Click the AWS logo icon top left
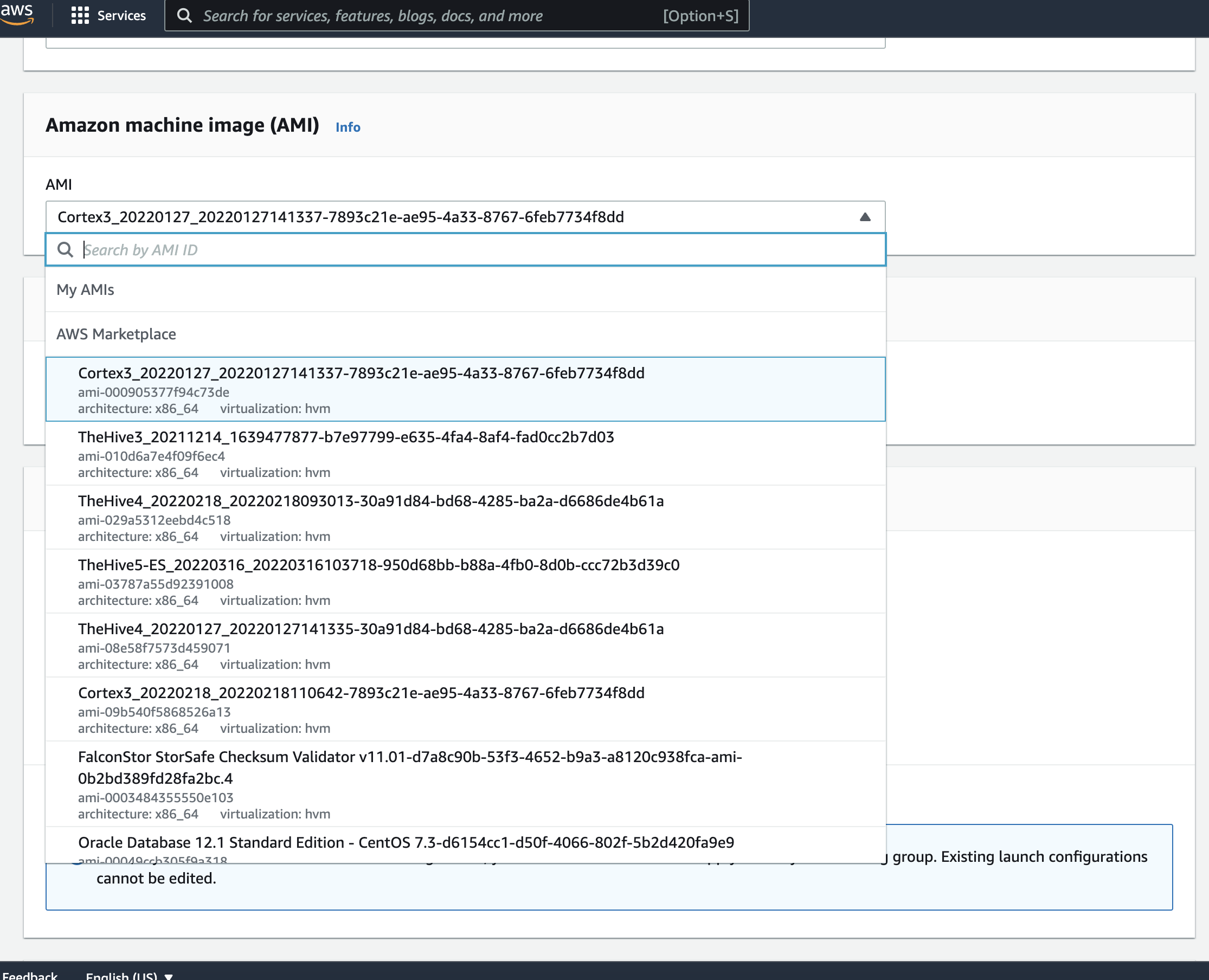 tap(19, 15)
